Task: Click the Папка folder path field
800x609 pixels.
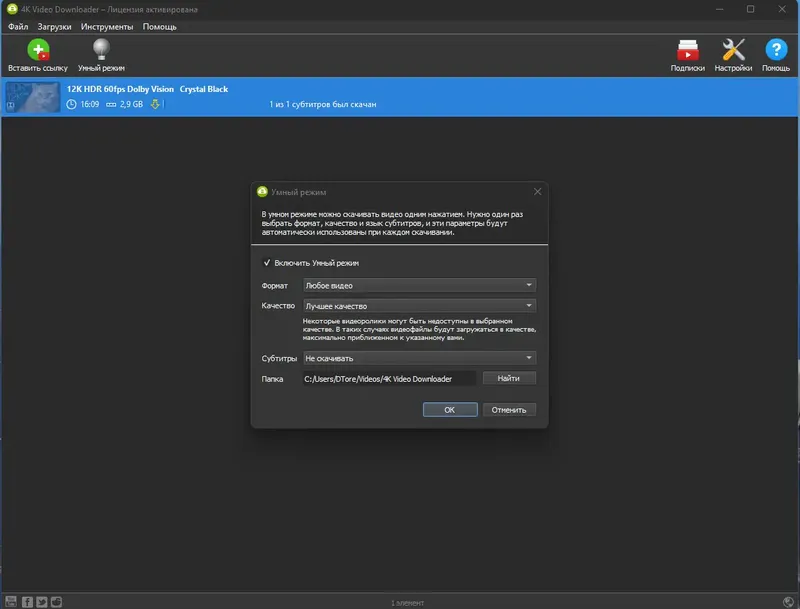Action: [389, 378]
